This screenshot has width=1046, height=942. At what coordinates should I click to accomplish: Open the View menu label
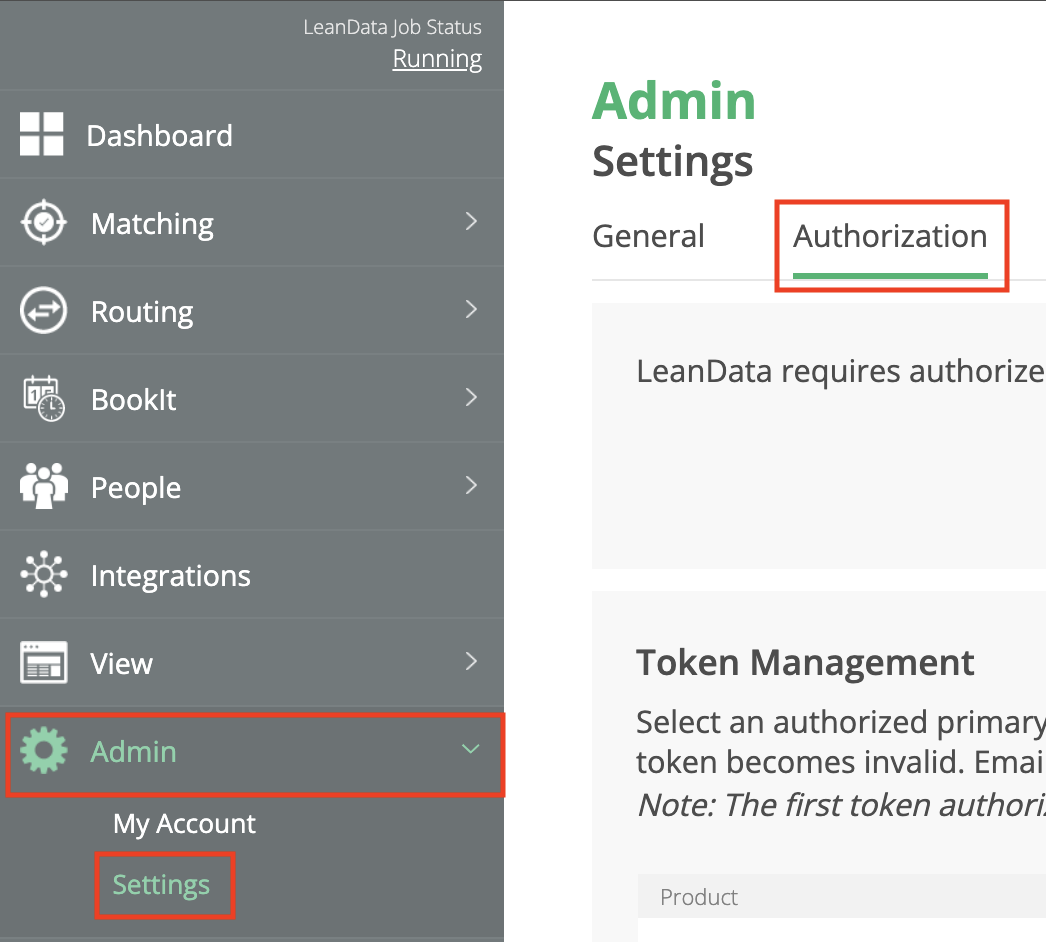[x=121, y=664]
